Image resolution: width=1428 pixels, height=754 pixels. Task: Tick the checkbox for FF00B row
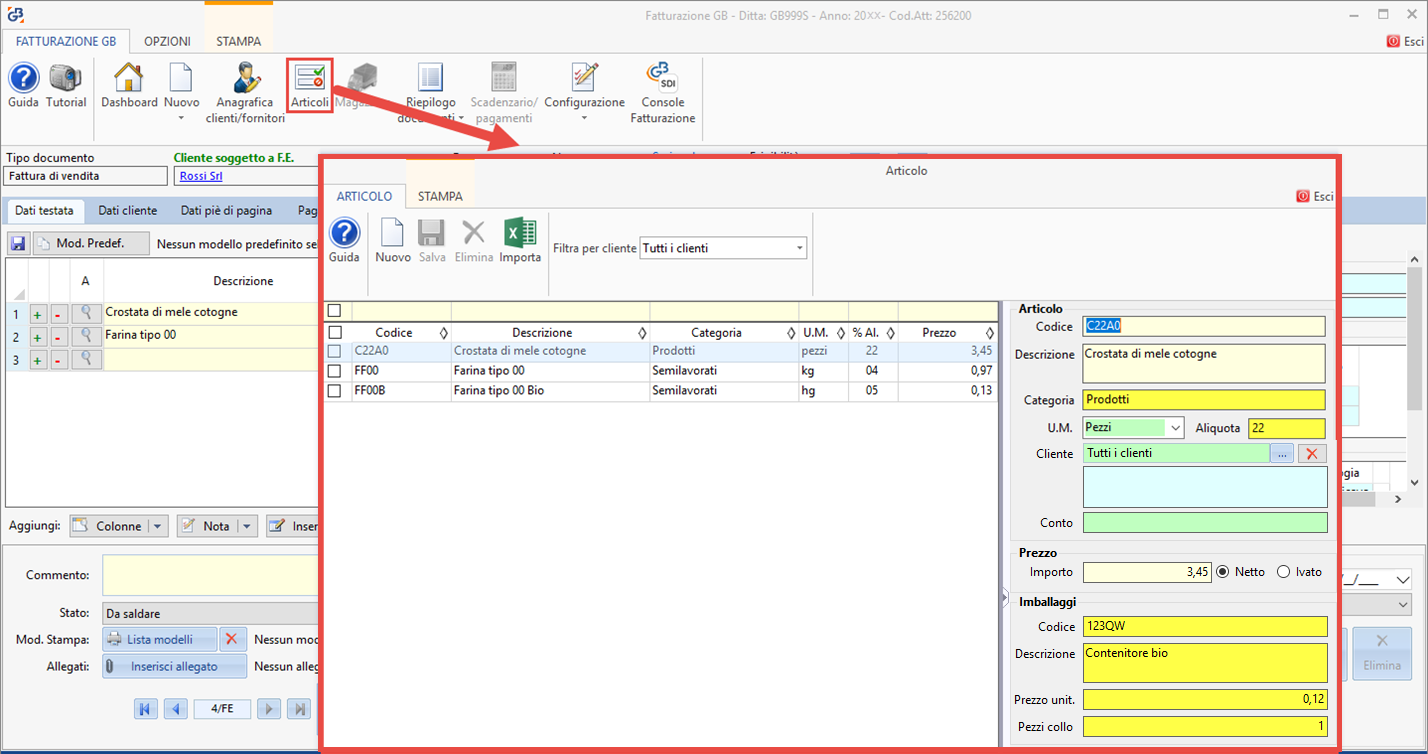pos(336,391)
